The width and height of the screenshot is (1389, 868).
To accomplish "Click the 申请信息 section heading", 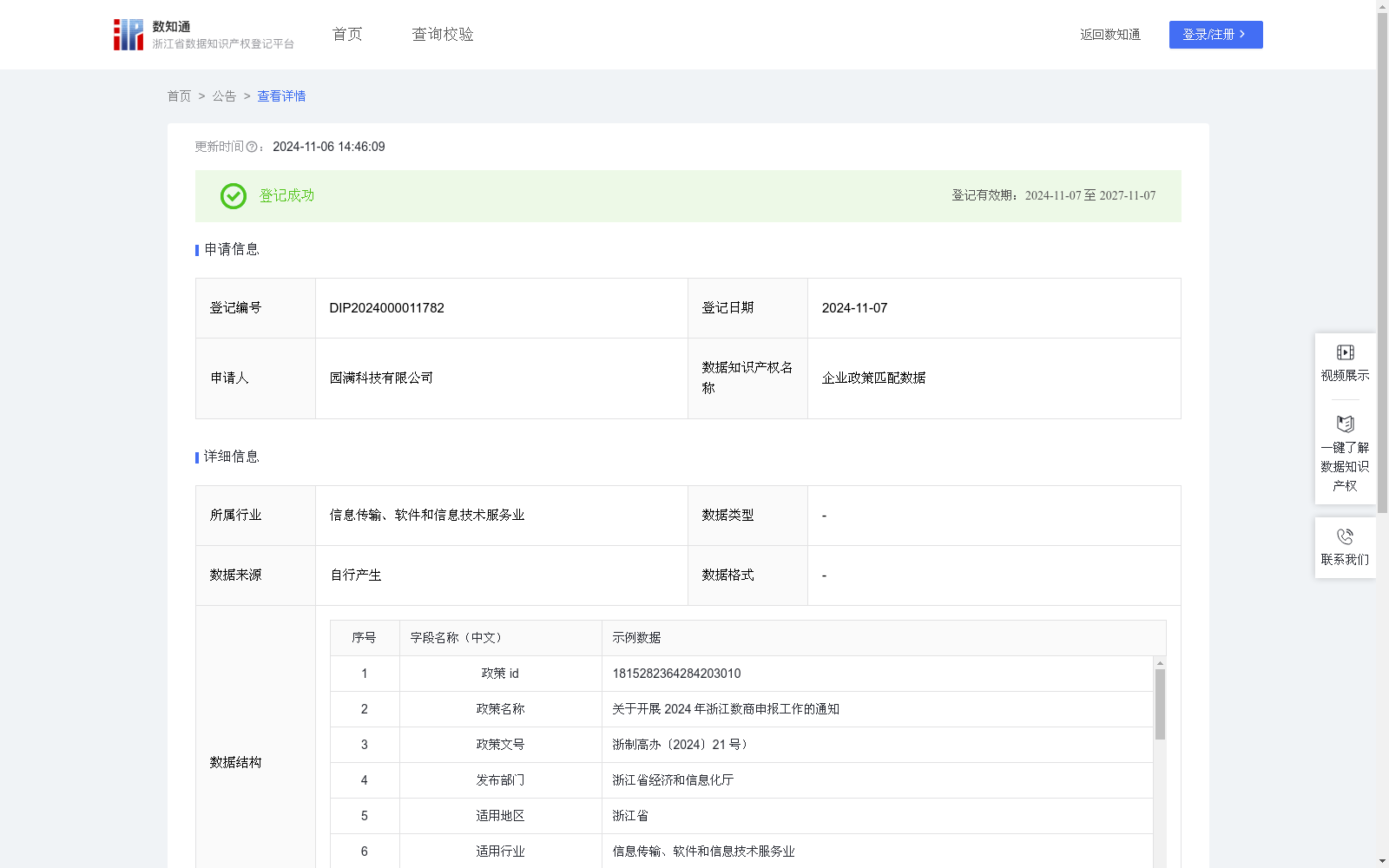I will point(232,250).
